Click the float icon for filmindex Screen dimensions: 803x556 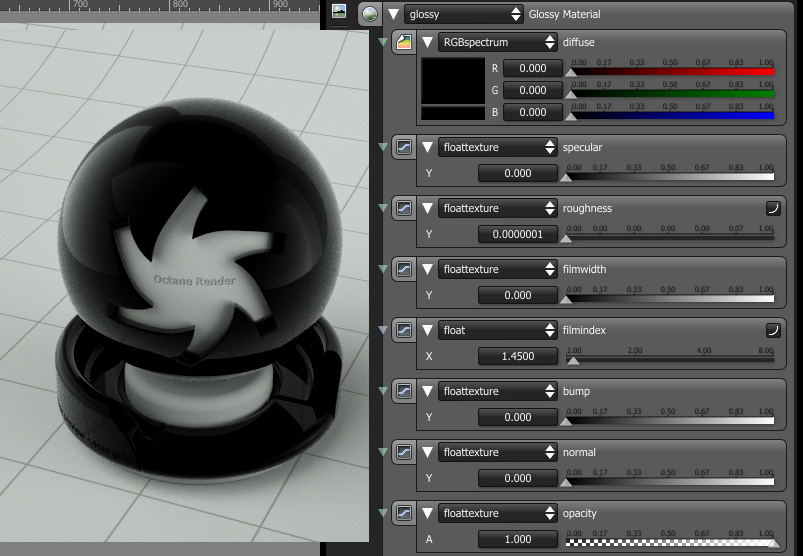[404, 330]
